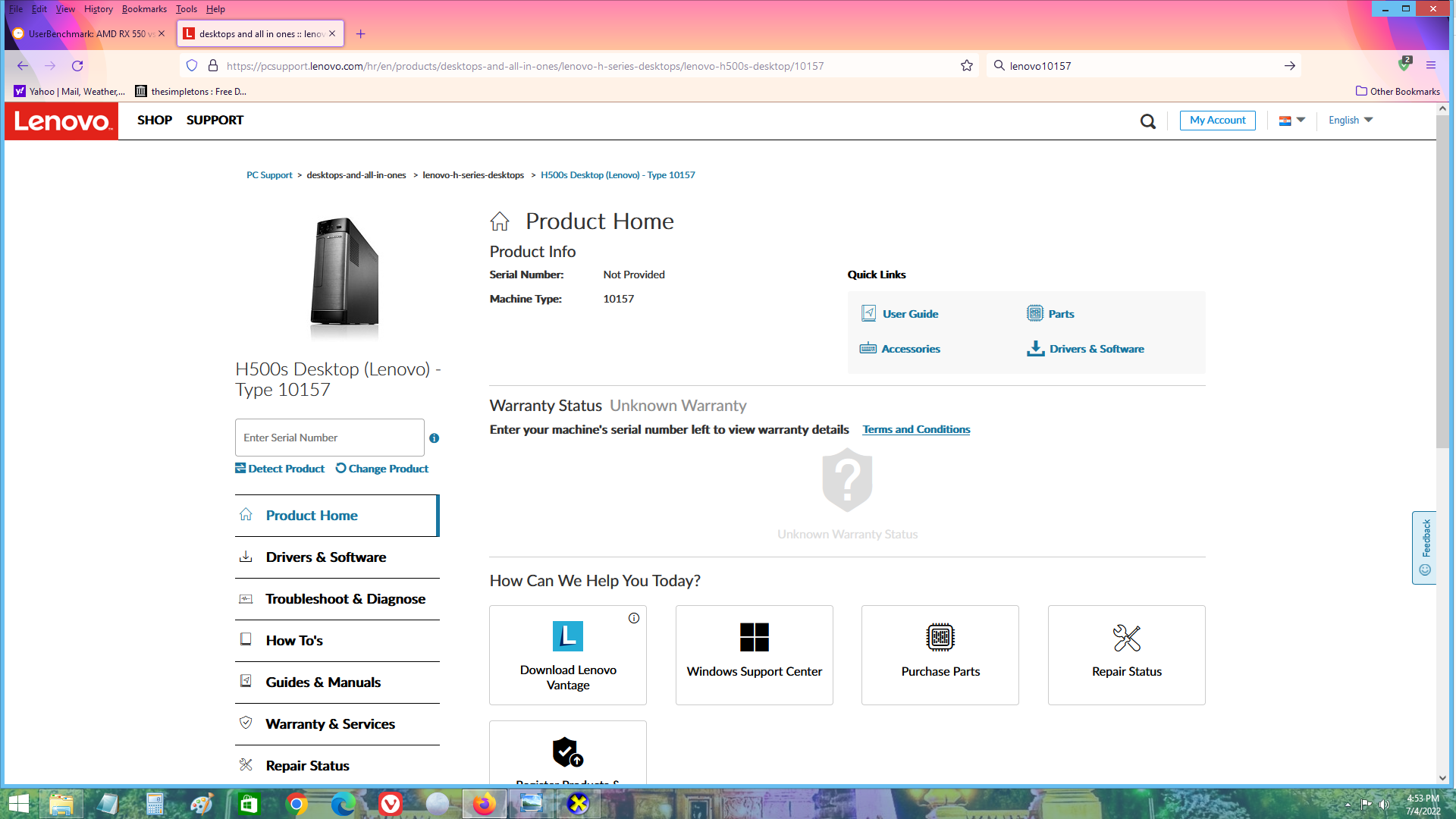The height and width of the screenshot is (819, 1456).
Task: Switch to the UserBenchmark AMD RX 550 tab
Action: (89, 34)
